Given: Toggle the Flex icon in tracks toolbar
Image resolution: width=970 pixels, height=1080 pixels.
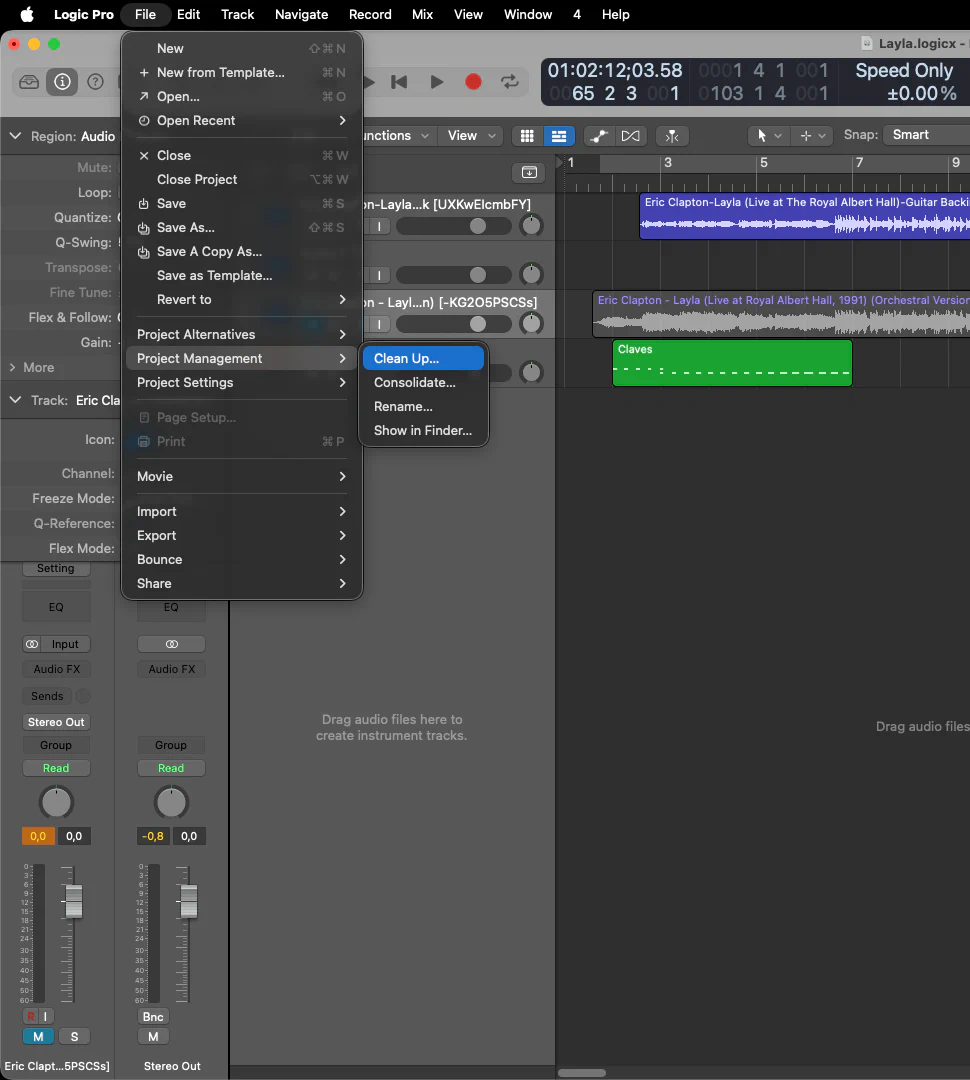Looking at the screenshot, I should (x=630, y=136).
